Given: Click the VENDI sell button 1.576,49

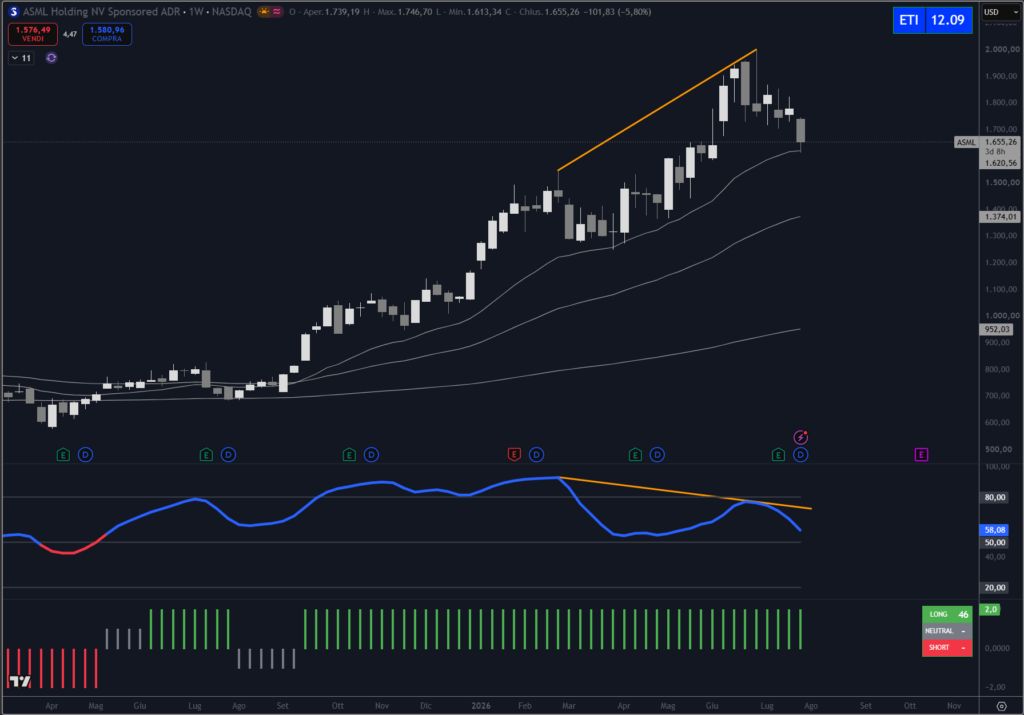Looking at the screenshot, I should [33, 34].
